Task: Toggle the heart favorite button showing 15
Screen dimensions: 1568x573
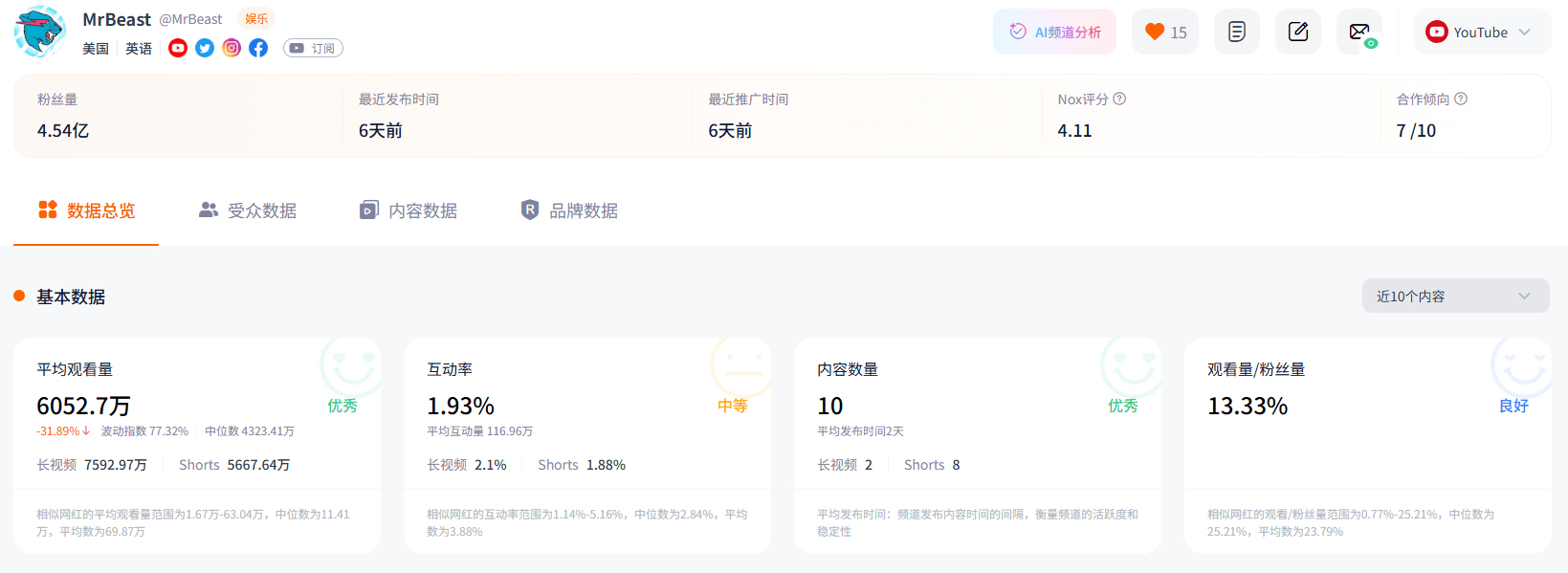Action: coord(1164,32)
